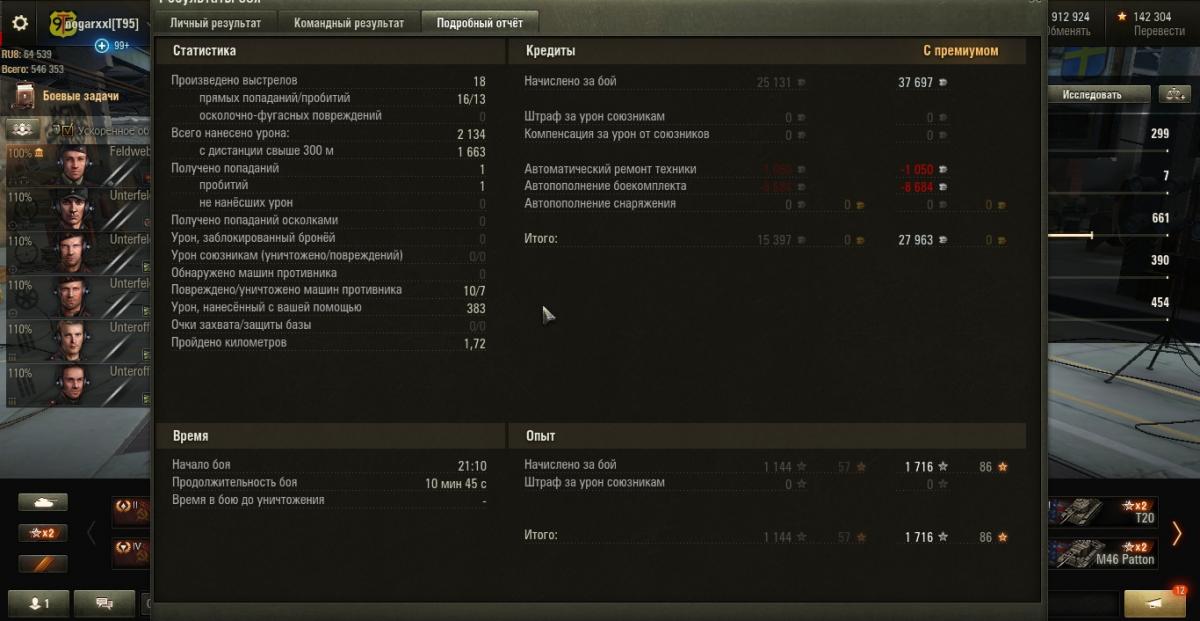Open the vehicle comparison scales icon
This screenshot has height=621, width=1200.
tap(1173, 94)
